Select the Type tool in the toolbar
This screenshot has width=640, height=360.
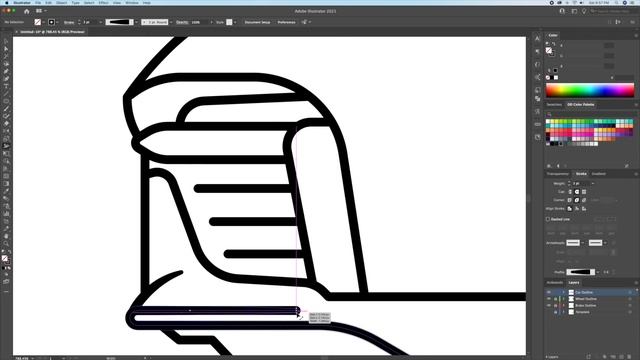(6, 86)
